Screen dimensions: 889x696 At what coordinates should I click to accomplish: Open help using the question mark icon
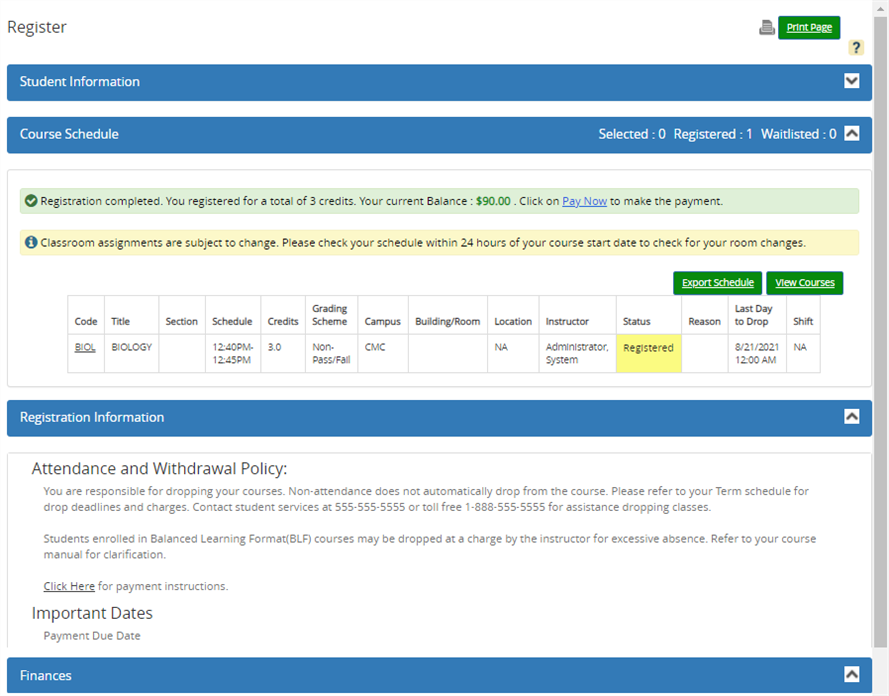click(857, 47)
